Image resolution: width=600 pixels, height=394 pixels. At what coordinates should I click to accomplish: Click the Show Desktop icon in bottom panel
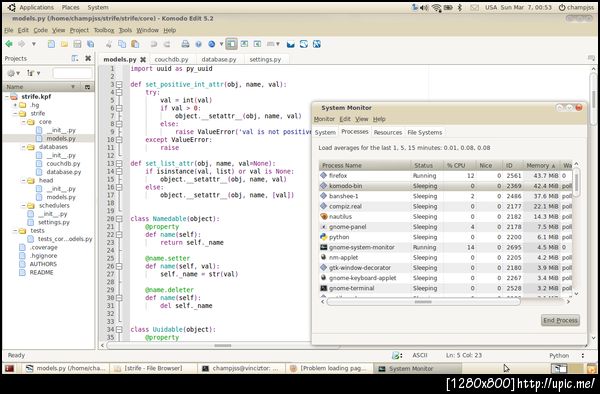pos(10,368)
